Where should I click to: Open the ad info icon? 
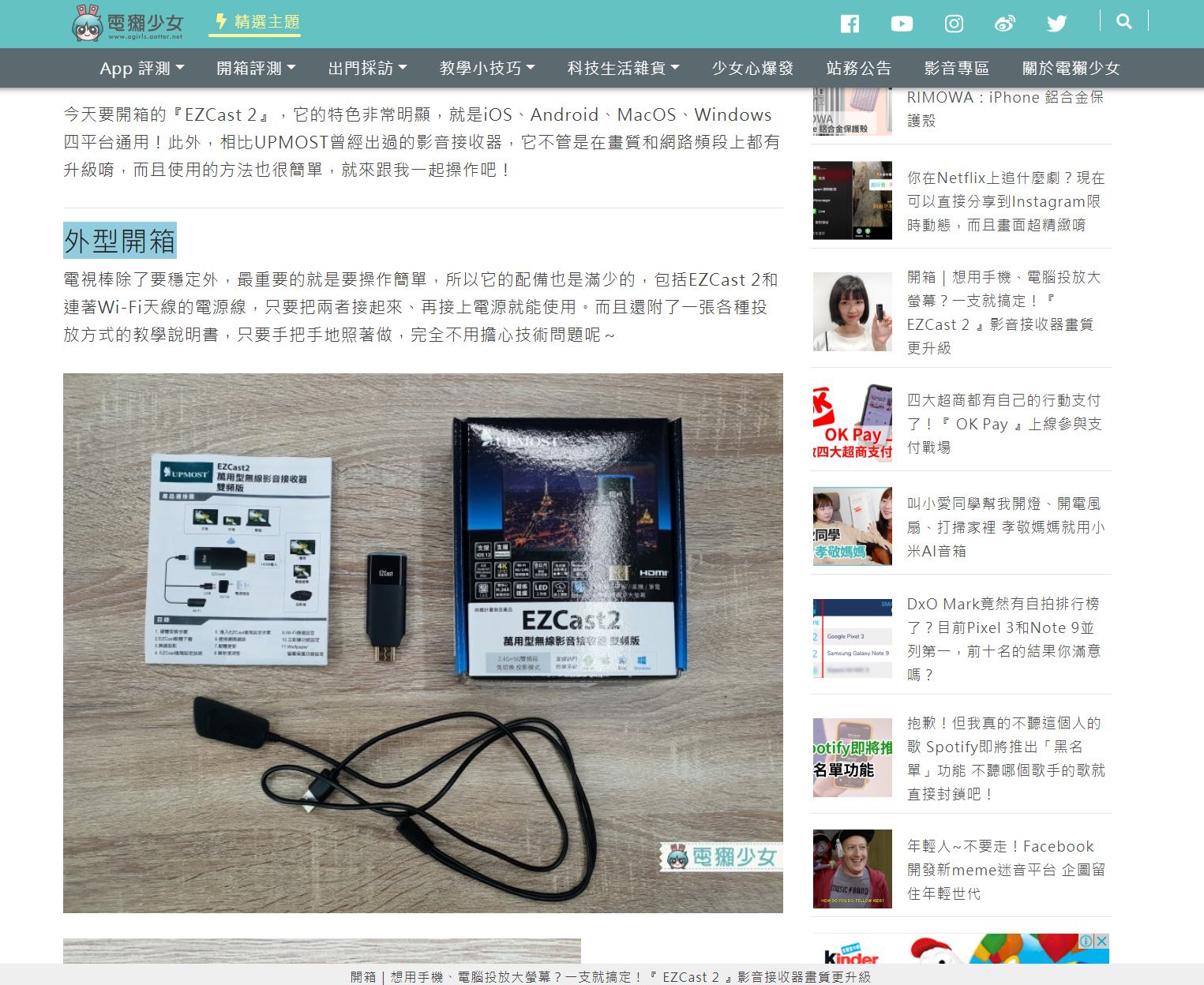pos(1086,941)
